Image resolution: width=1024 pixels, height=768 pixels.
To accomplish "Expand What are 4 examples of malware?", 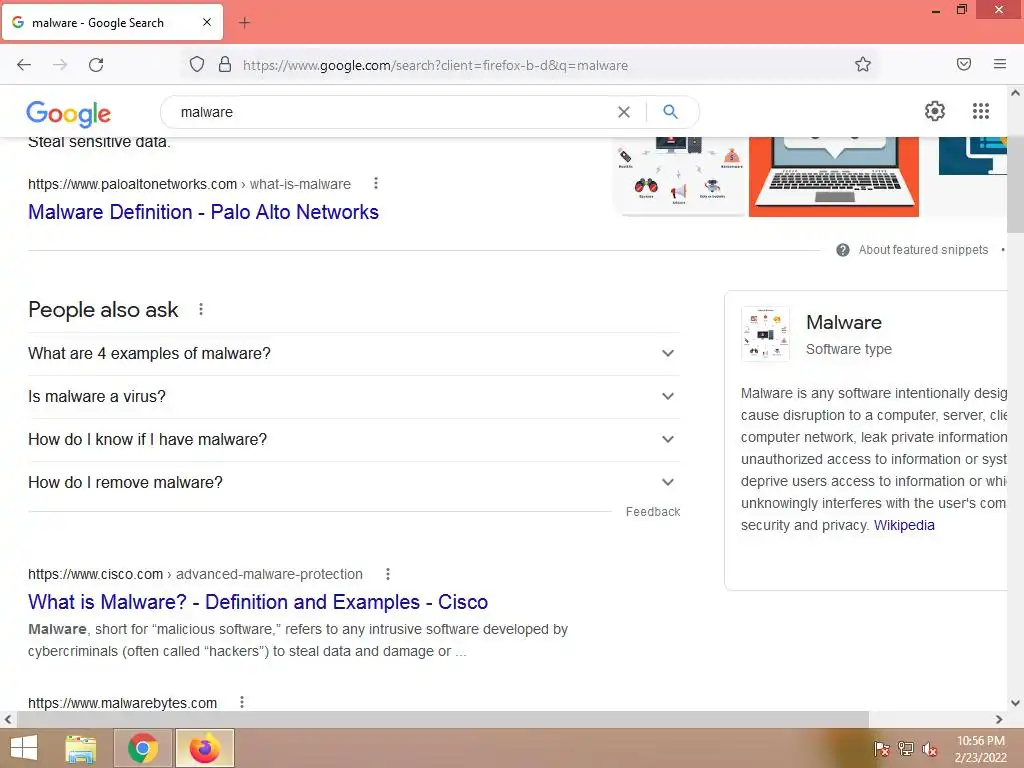I will tap(354, 353).
